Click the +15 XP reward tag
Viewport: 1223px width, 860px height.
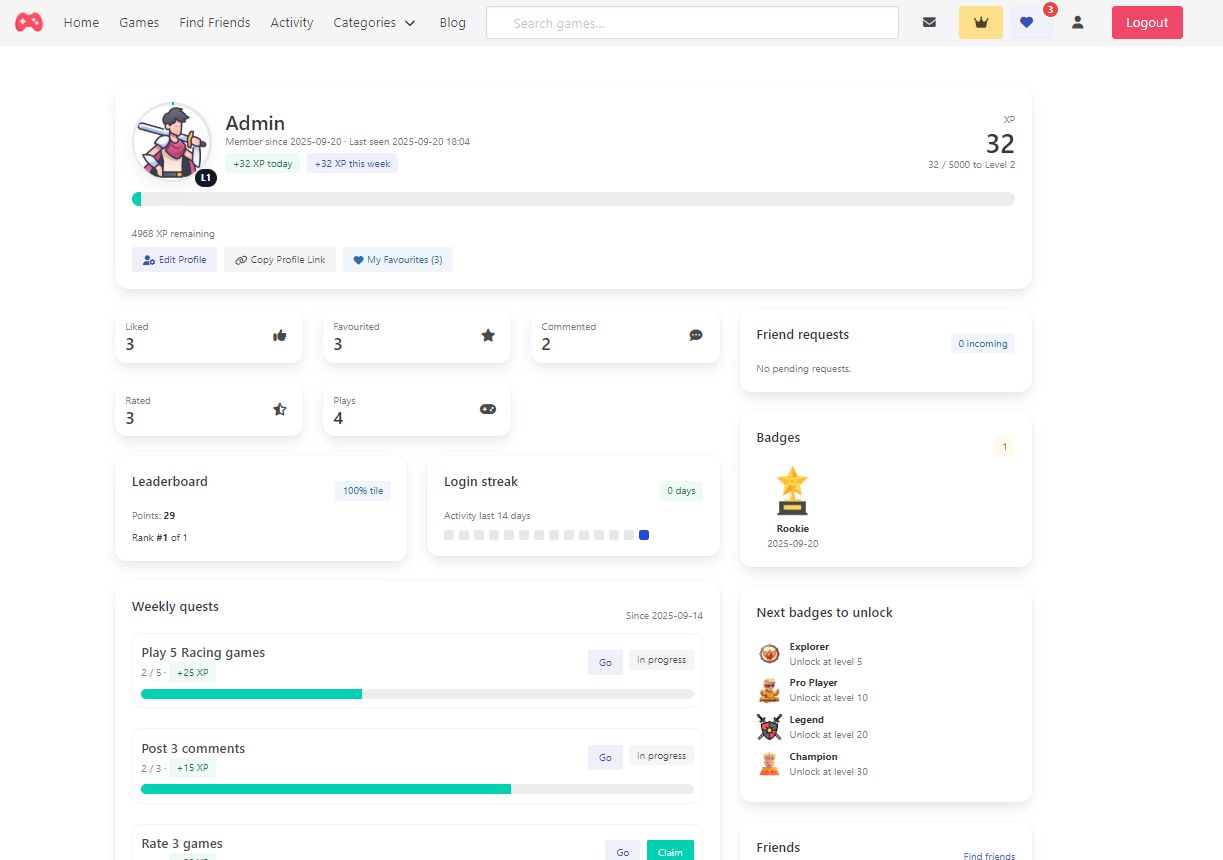click(x=192, y=768)
